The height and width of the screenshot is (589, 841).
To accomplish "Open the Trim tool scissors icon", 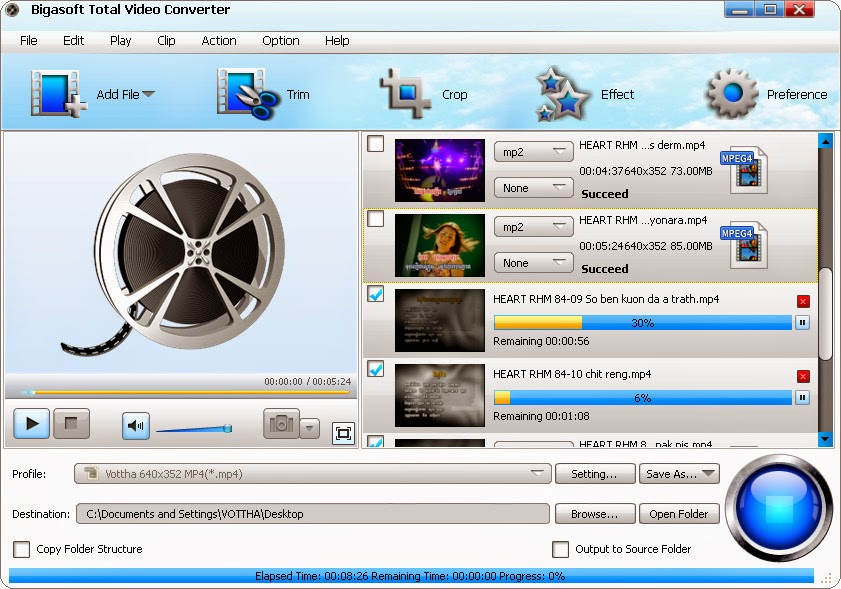I will (x=248, y=94).
